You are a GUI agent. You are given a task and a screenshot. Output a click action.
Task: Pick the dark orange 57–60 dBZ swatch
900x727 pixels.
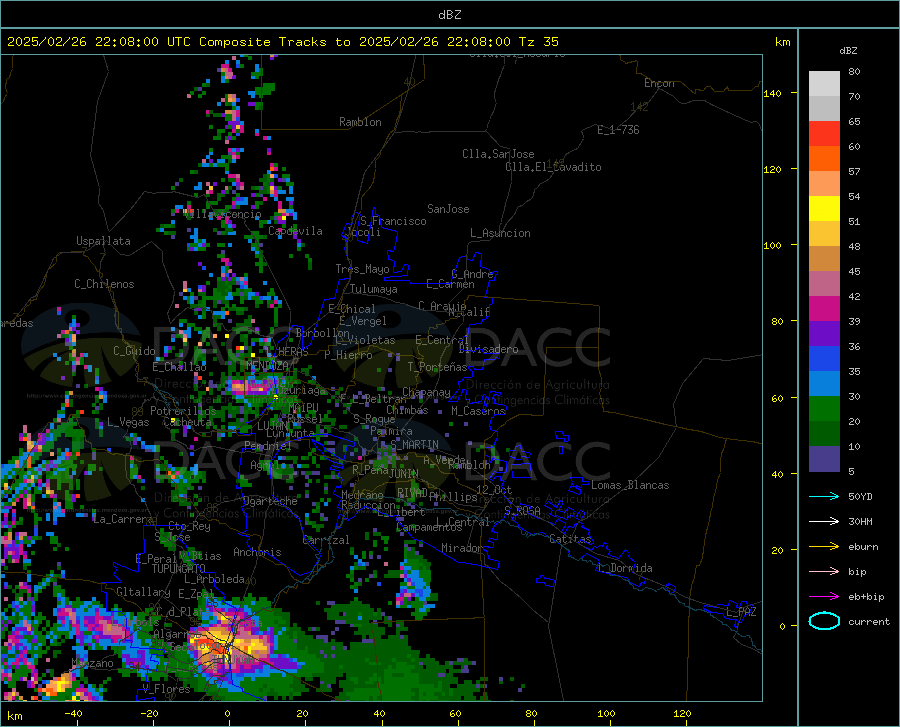point(824,159)
